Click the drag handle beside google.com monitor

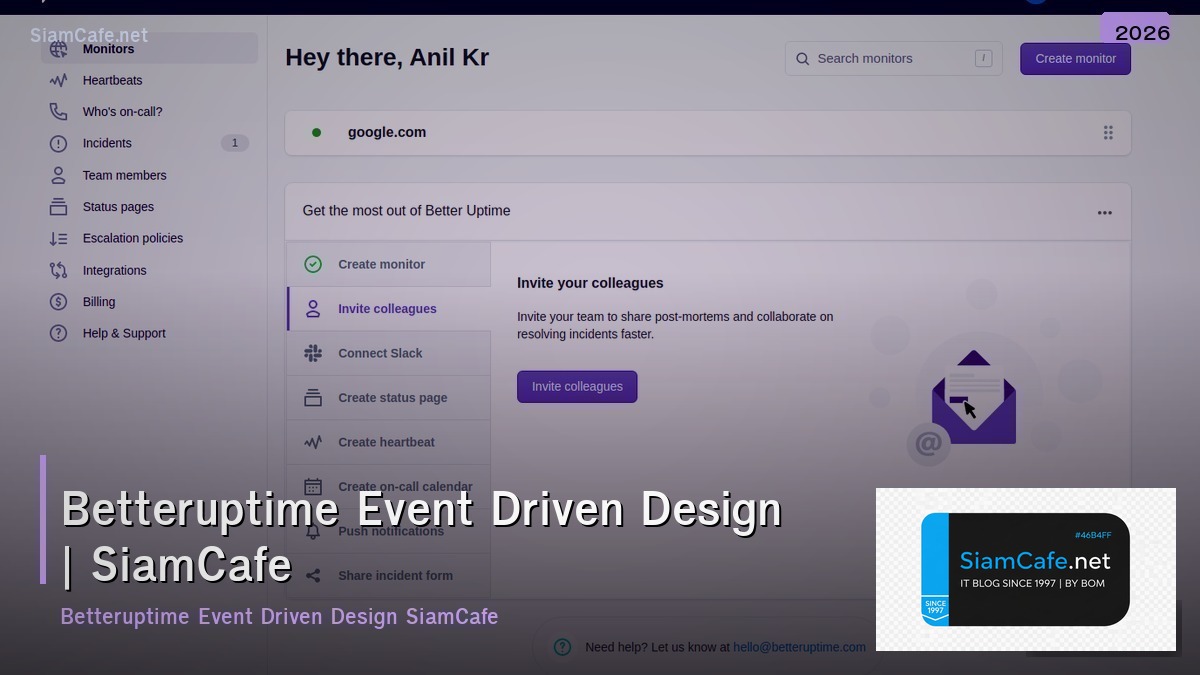1108,132
